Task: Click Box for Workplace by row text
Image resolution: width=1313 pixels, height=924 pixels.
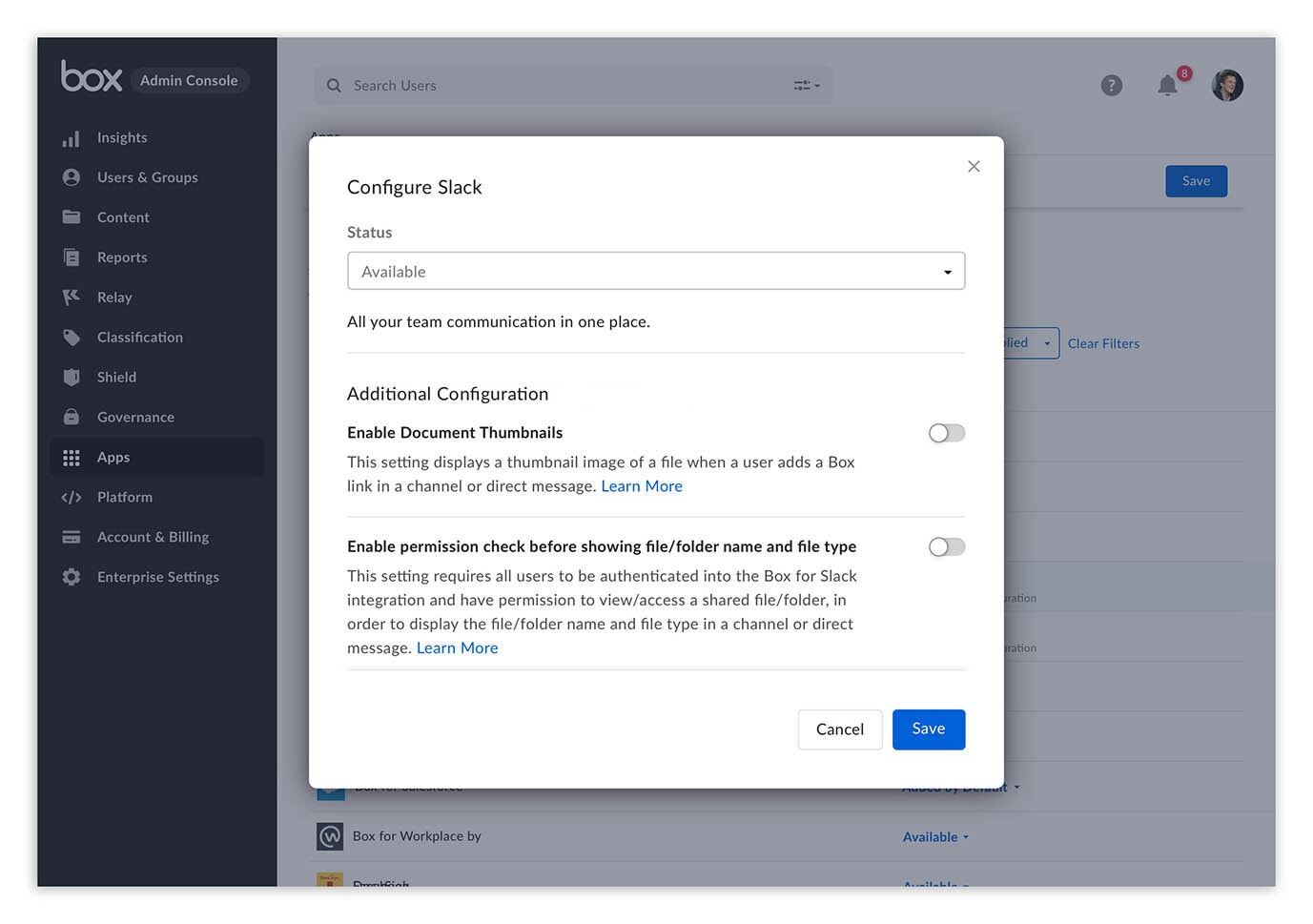Action: pos(417,836)
